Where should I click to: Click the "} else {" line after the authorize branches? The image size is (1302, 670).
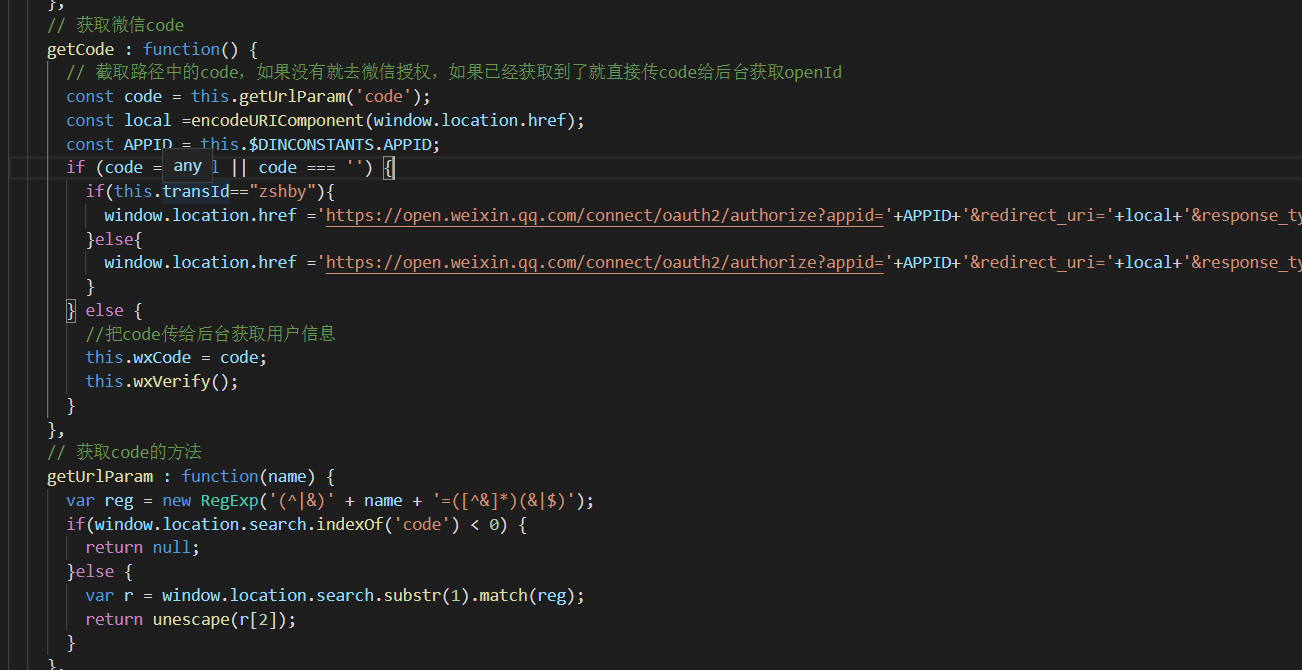point(105,310)
